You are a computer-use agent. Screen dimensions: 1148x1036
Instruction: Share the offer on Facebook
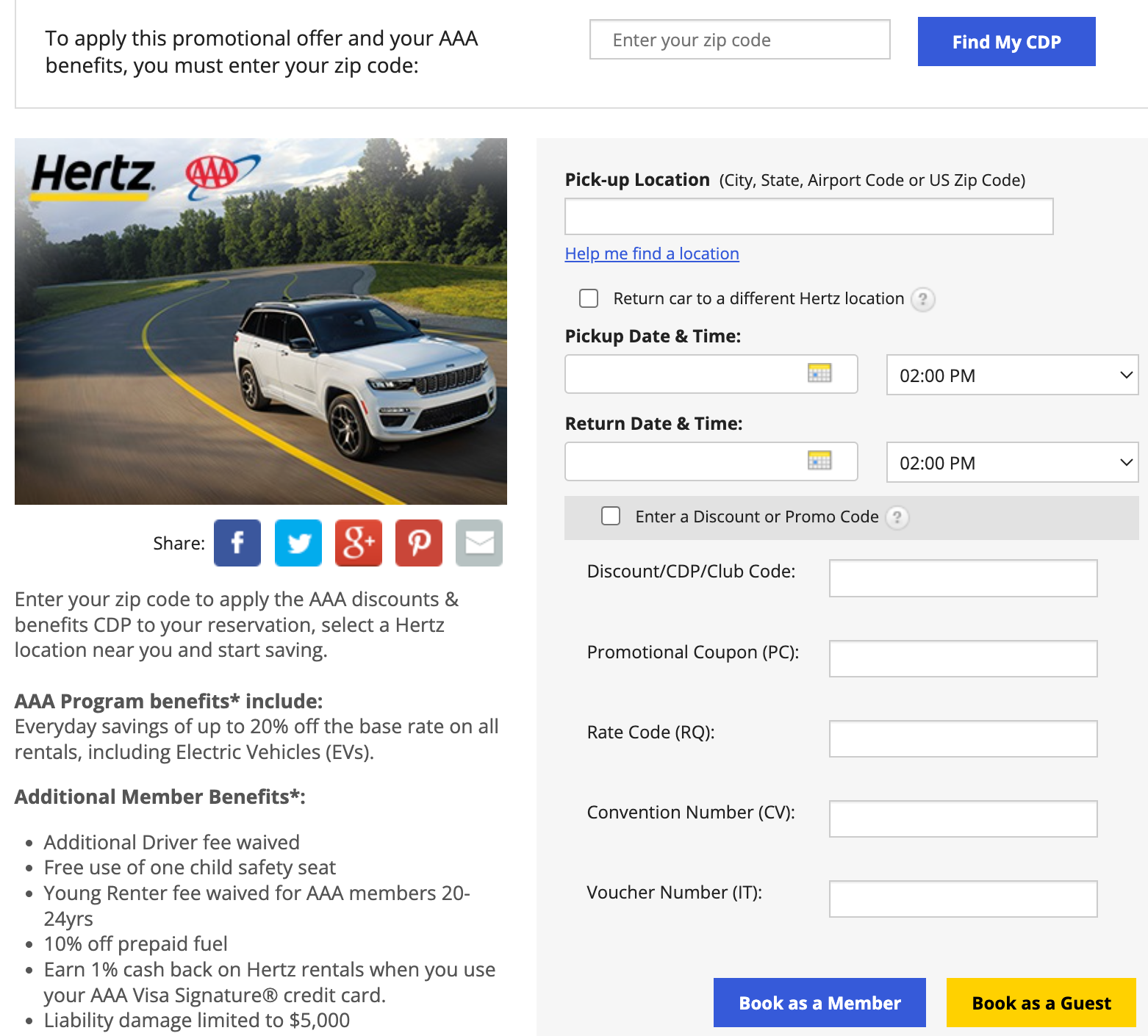pyautogui.click(x=237, y=543)
